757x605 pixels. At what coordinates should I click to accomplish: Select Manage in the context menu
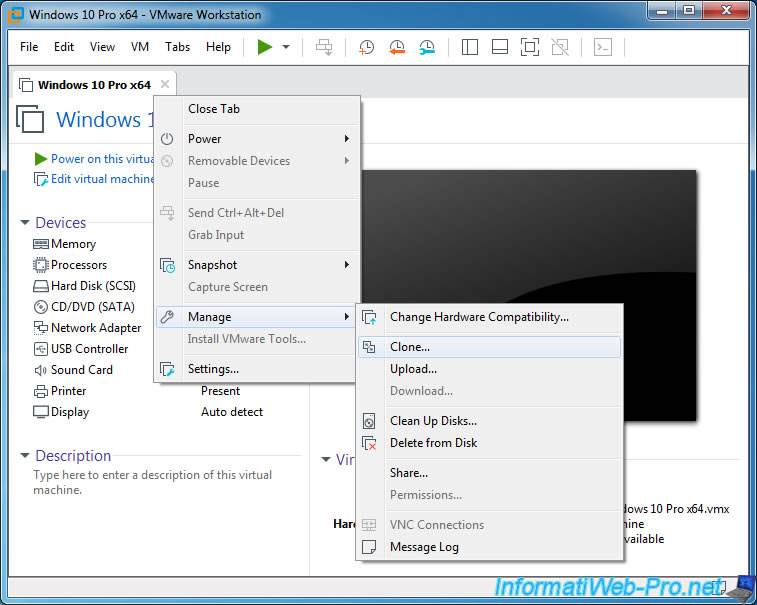point(257,317)
